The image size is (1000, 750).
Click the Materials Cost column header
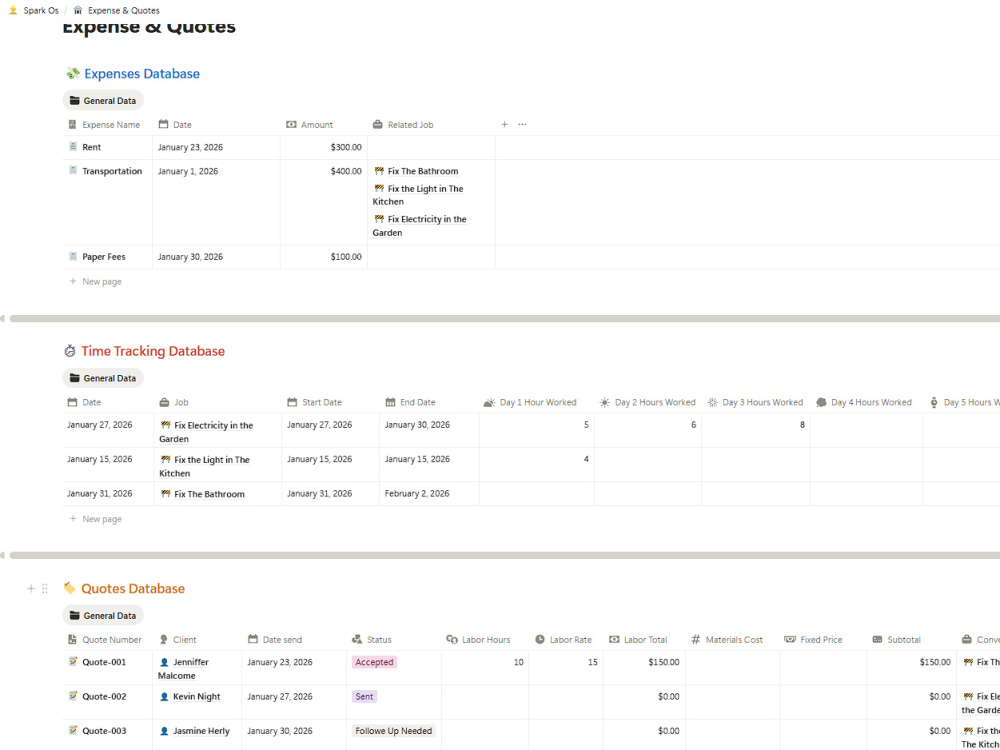click(727, 640)
